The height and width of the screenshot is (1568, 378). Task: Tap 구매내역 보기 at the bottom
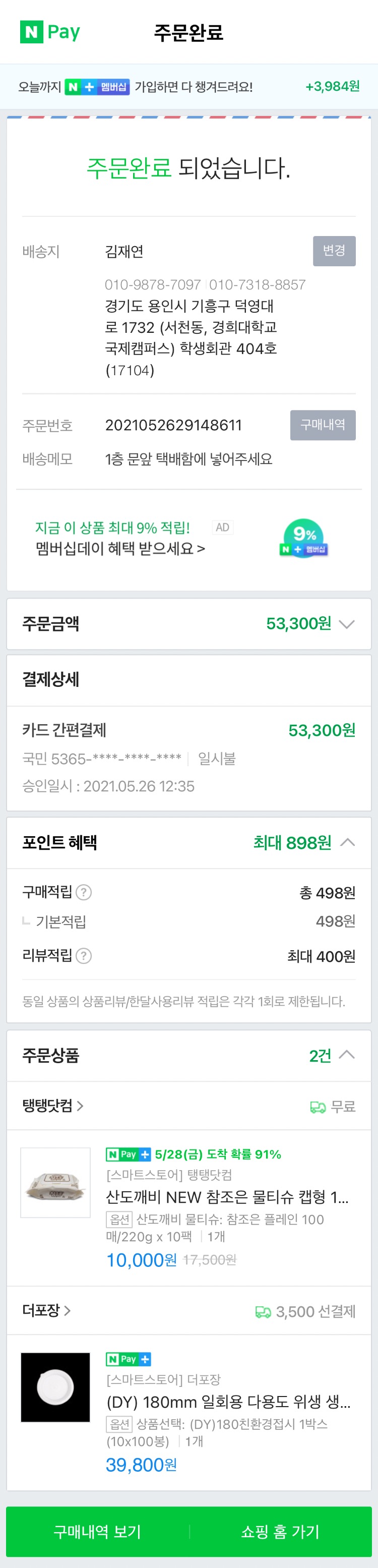coord(97,1532)
